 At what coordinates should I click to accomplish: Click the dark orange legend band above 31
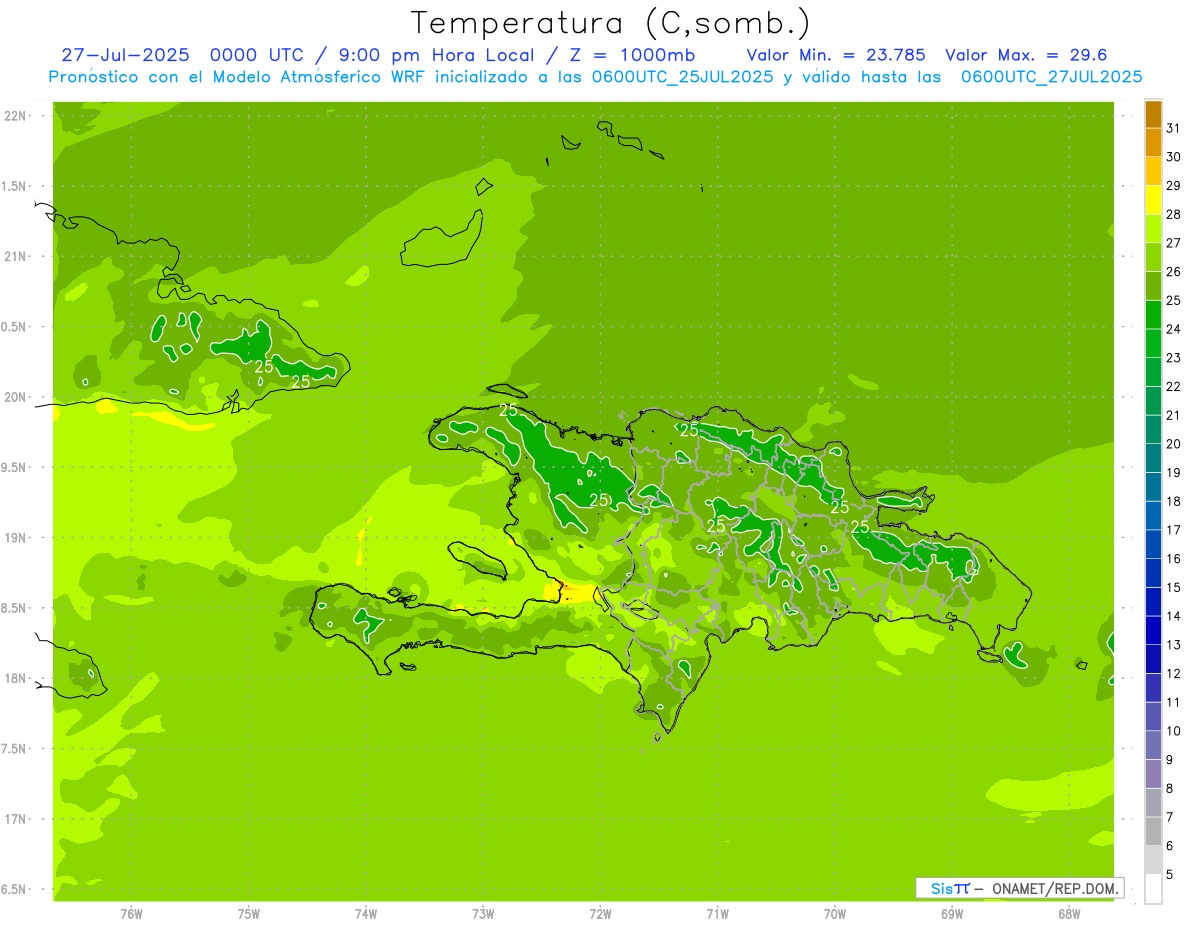[1153, 115]
